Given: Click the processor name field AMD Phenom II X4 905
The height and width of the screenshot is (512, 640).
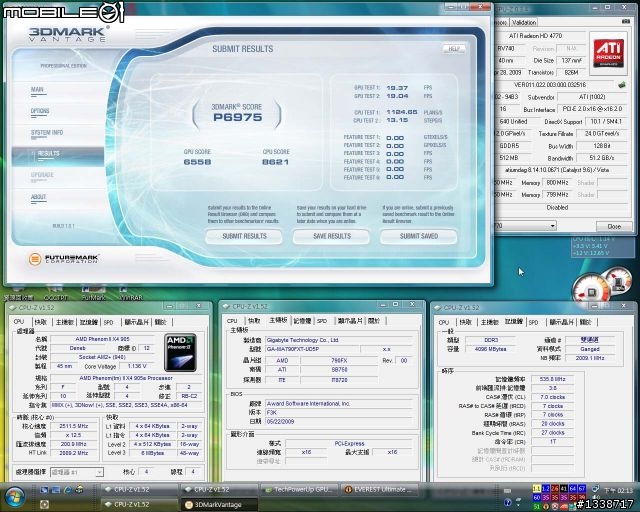Looking at the screenshot, I should click(102, 339).
